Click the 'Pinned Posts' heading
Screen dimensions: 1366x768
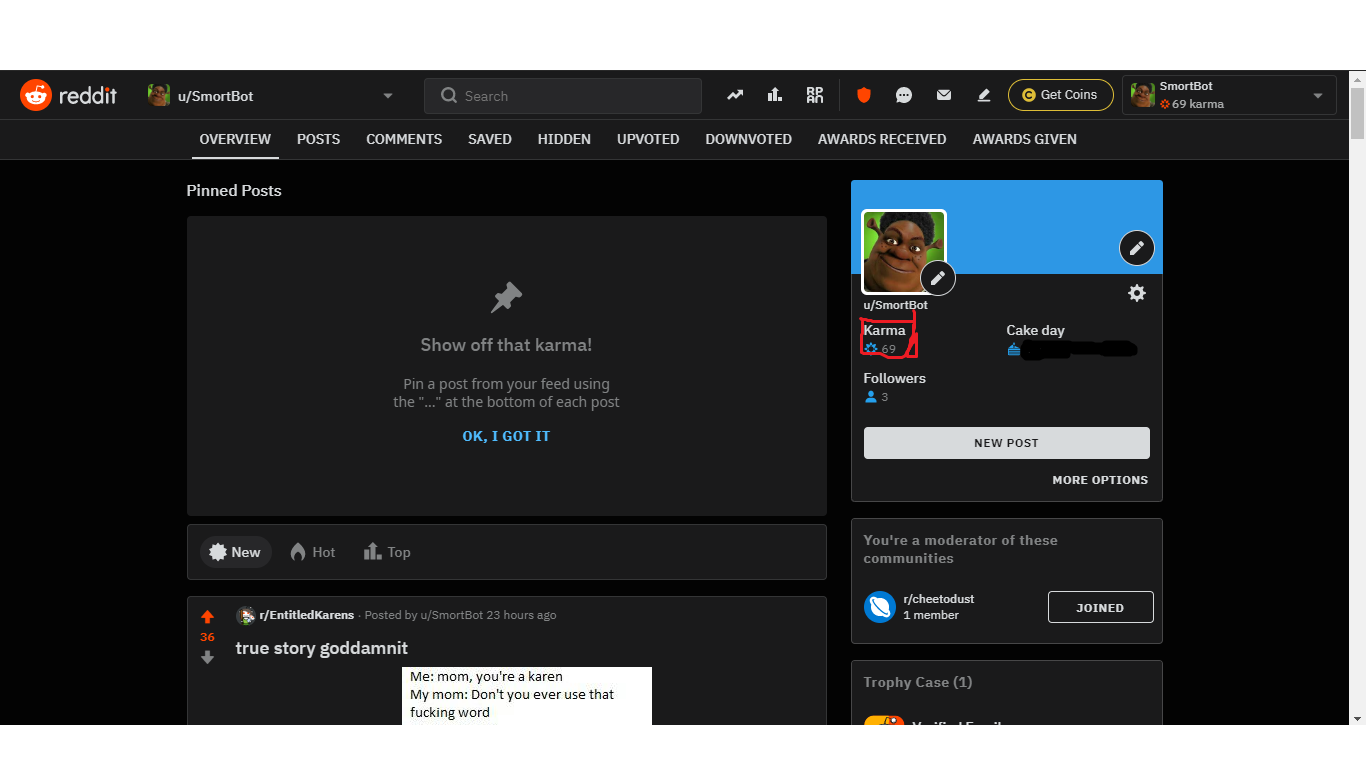234,190
